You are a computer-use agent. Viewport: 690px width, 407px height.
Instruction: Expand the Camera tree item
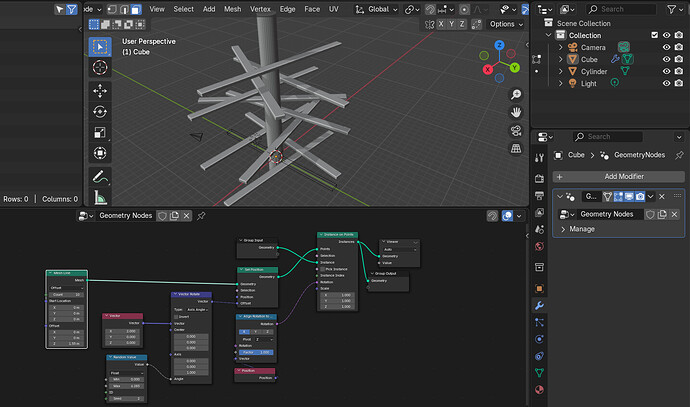[560, 48]
